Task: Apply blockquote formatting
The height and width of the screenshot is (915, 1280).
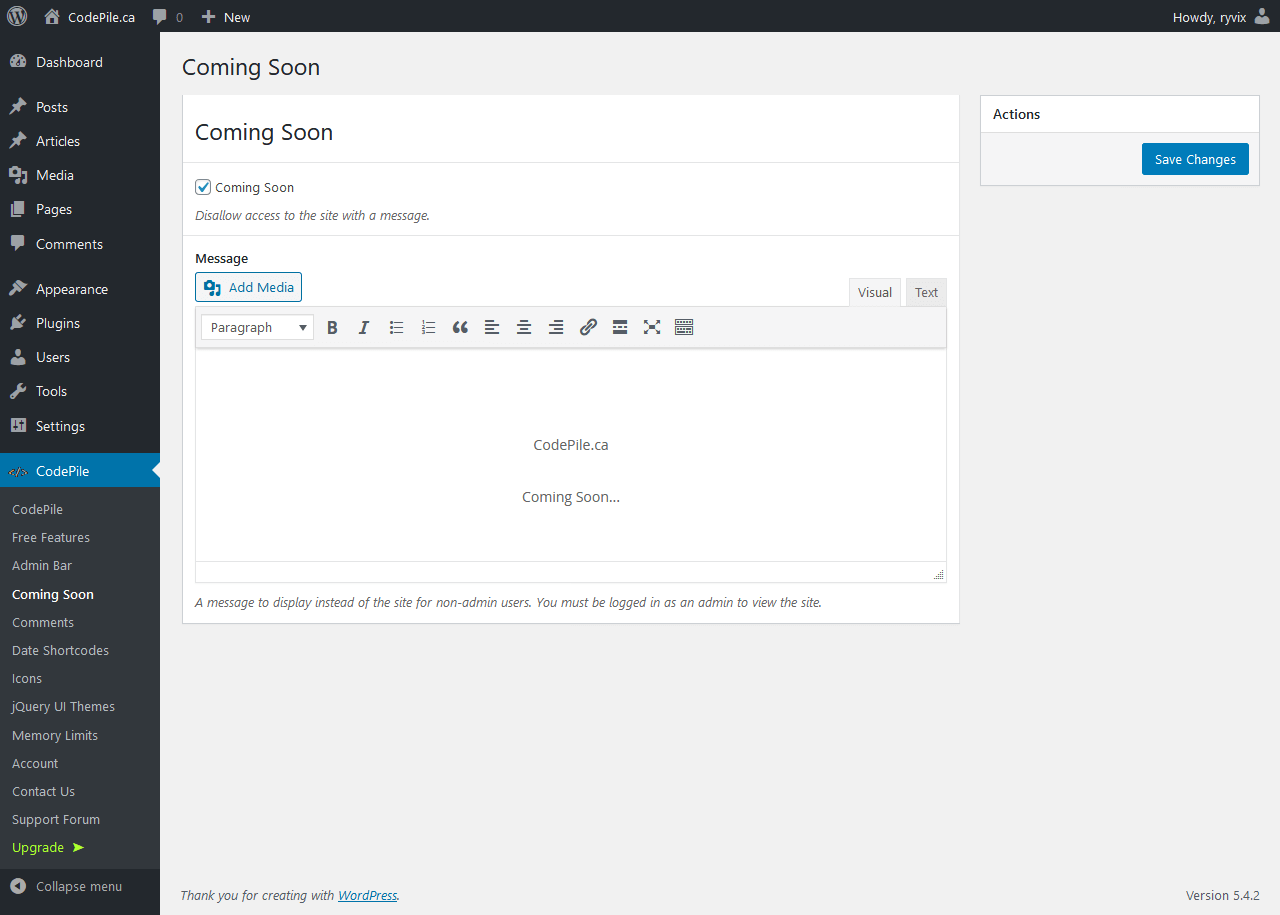Action: tap(460, 327)
